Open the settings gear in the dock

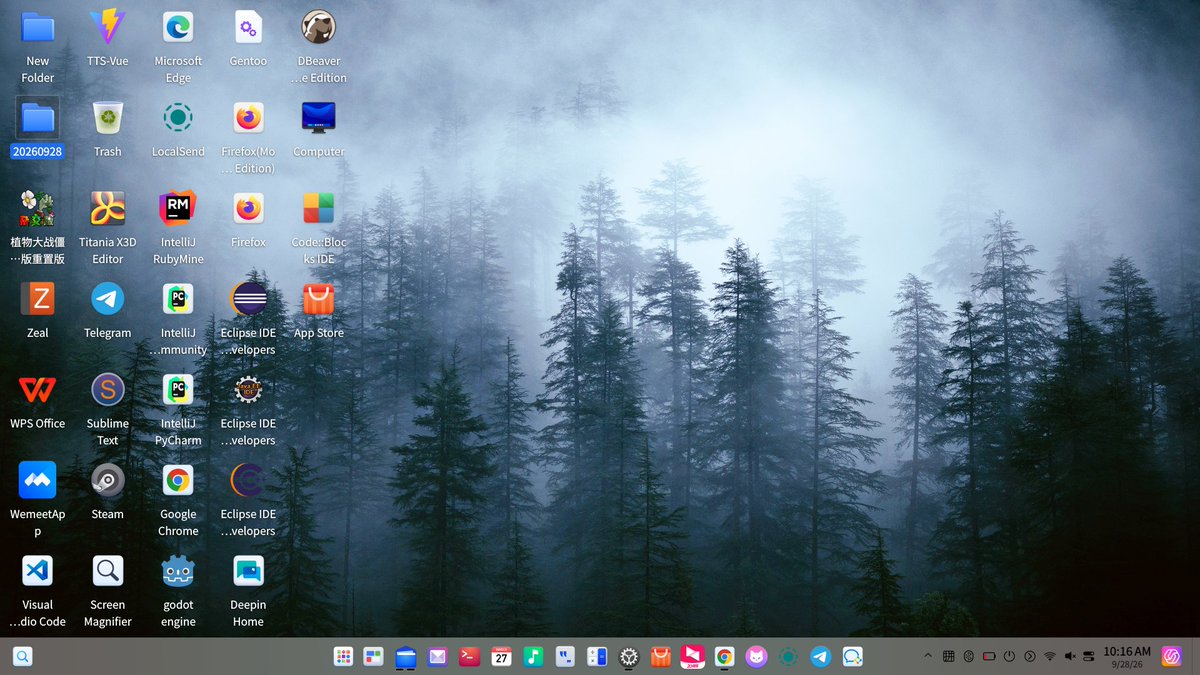[x=629, y=657]
